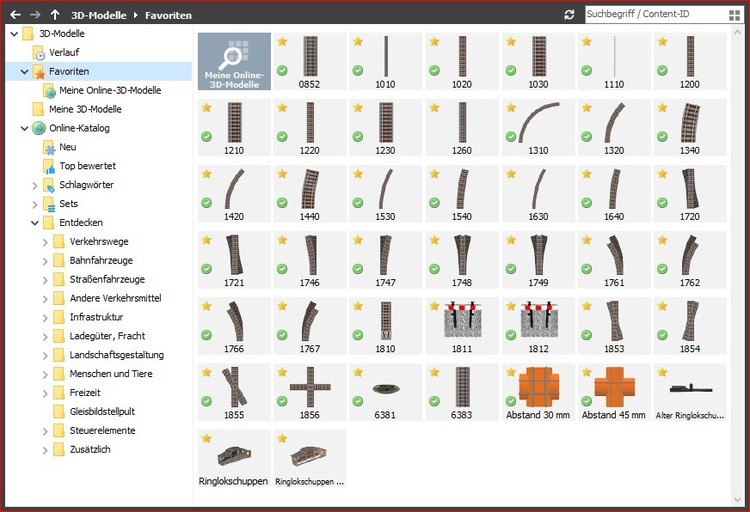
Task: Toggle favorite star on model 0852
Action: [282, 42]
